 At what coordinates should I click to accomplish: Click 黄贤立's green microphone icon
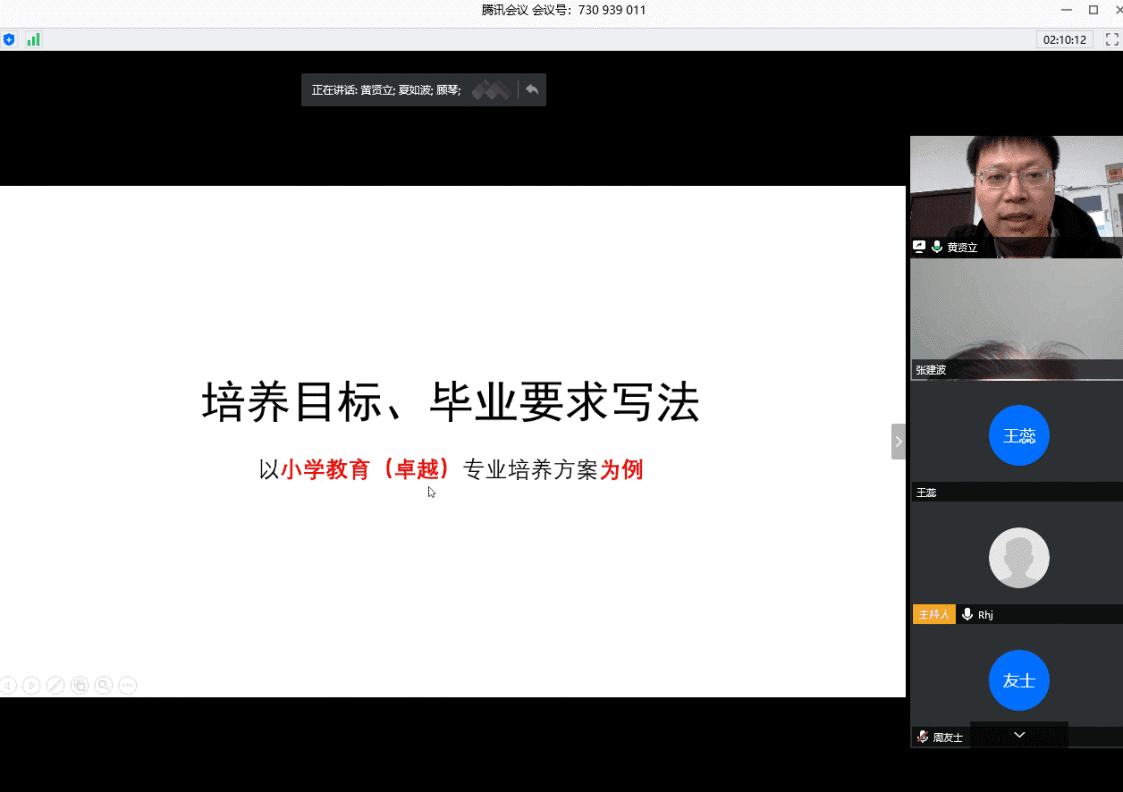[937, 247]
